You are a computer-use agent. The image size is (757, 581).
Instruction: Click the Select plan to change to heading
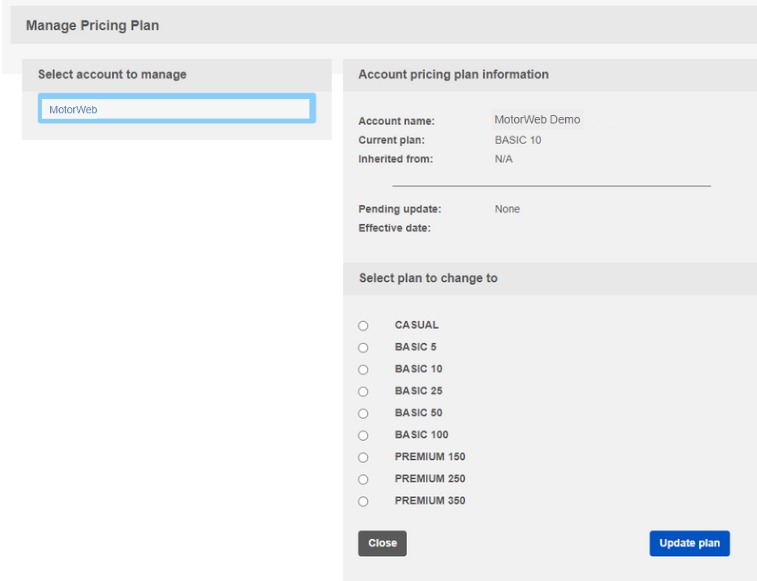coord(428,279)
